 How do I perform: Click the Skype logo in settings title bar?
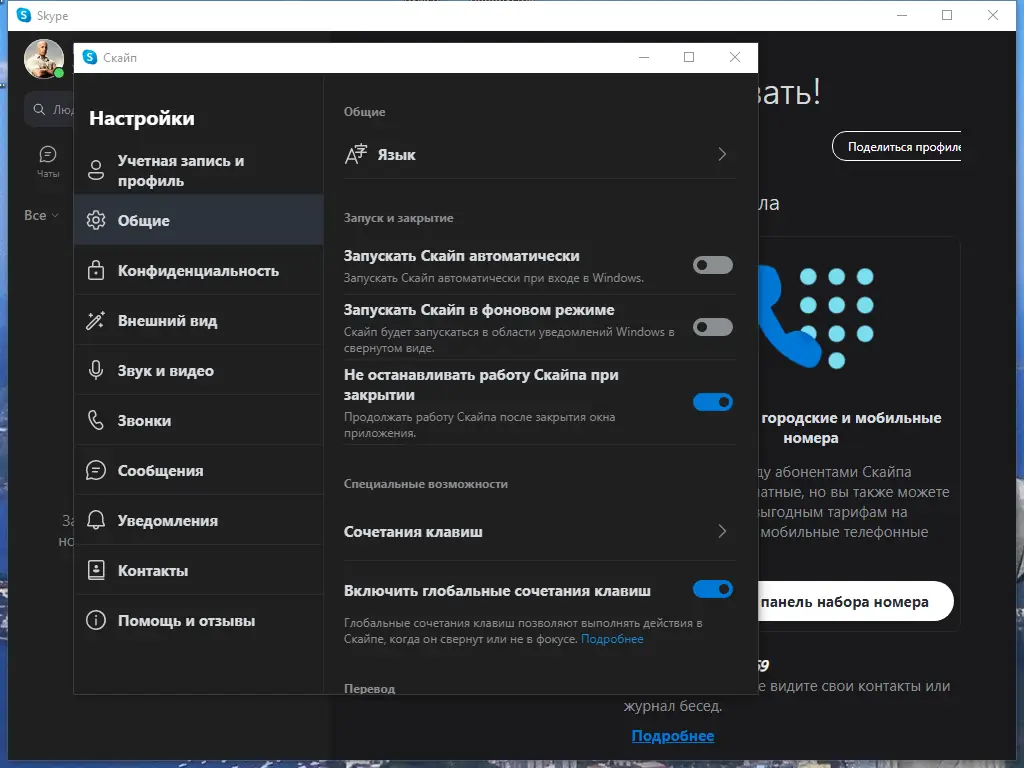[x=90, y=57]
